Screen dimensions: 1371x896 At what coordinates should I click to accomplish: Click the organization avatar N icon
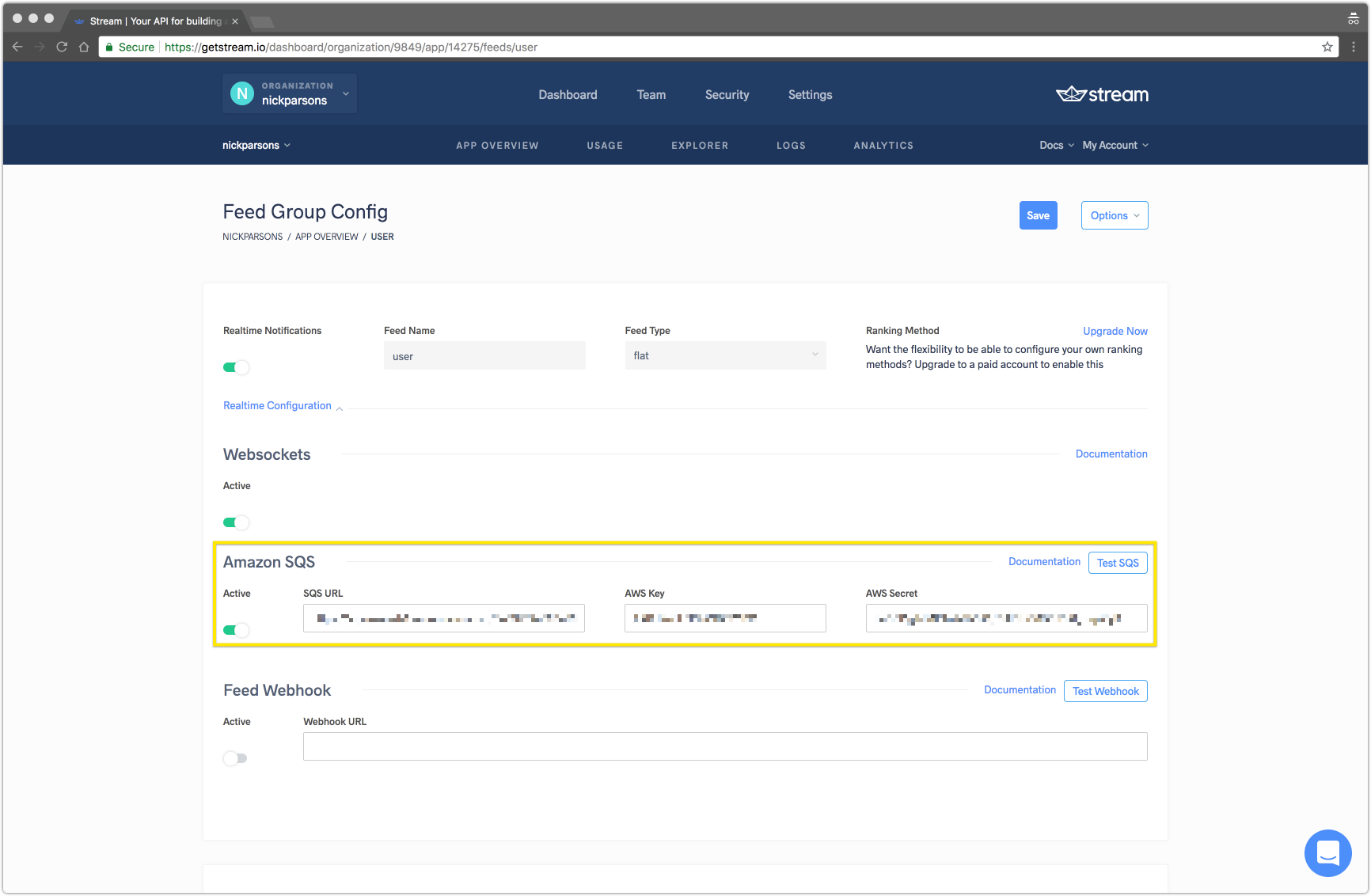pyautogui.click(x=241, y=93)
